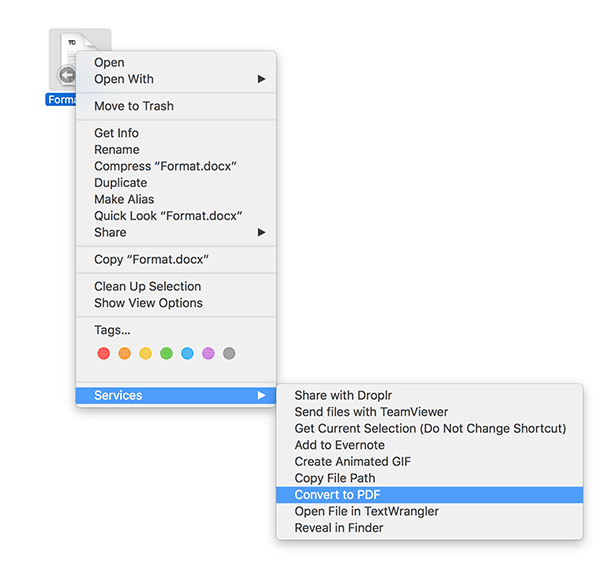Select the Format file name label
Viewport: 600px width, 566px height.
pos(61,100)
